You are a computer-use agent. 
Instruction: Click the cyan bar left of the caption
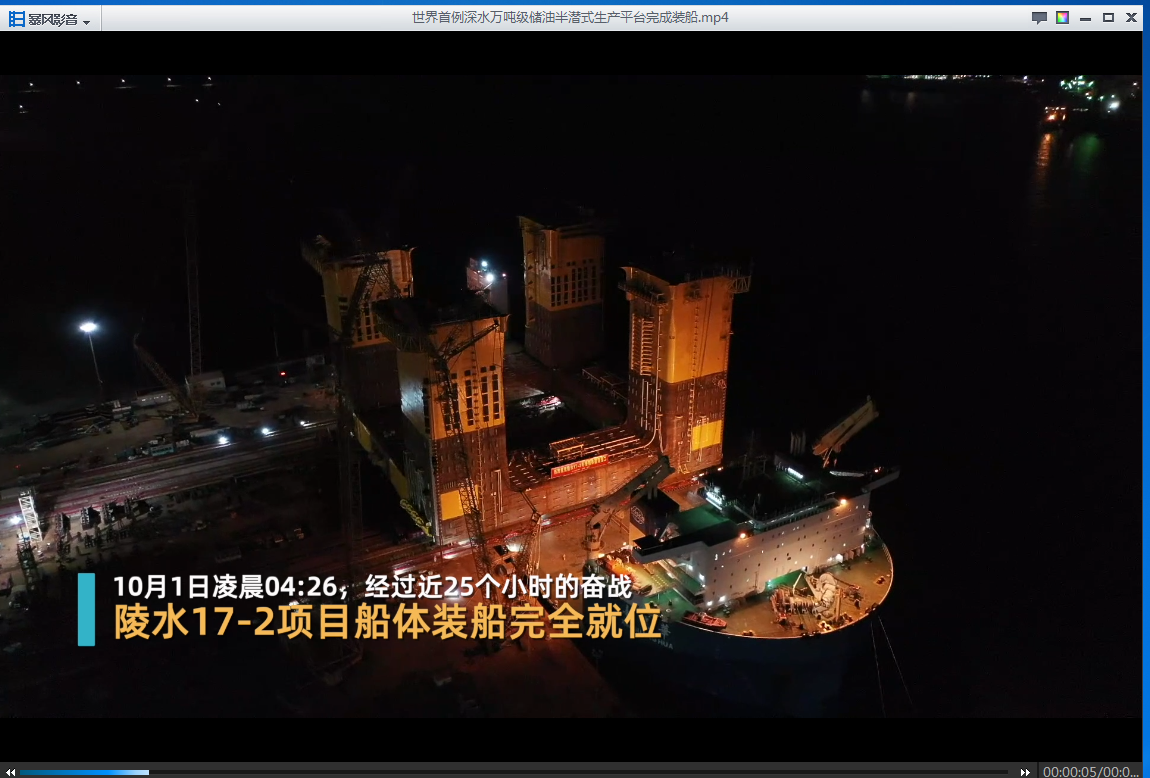point(87,608)
